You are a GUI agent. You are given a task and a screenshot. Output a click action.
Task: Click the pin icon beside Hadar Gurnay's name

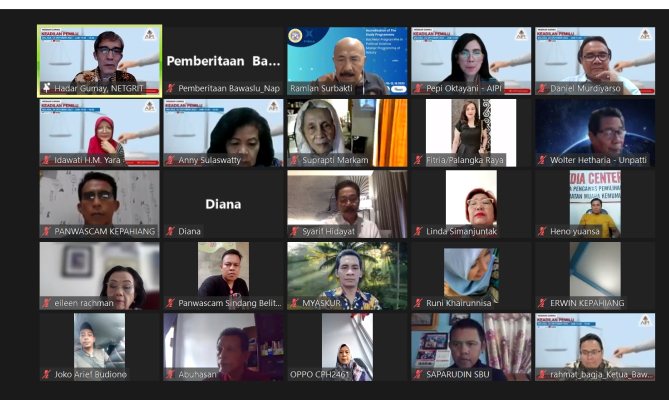pos(47,89)
